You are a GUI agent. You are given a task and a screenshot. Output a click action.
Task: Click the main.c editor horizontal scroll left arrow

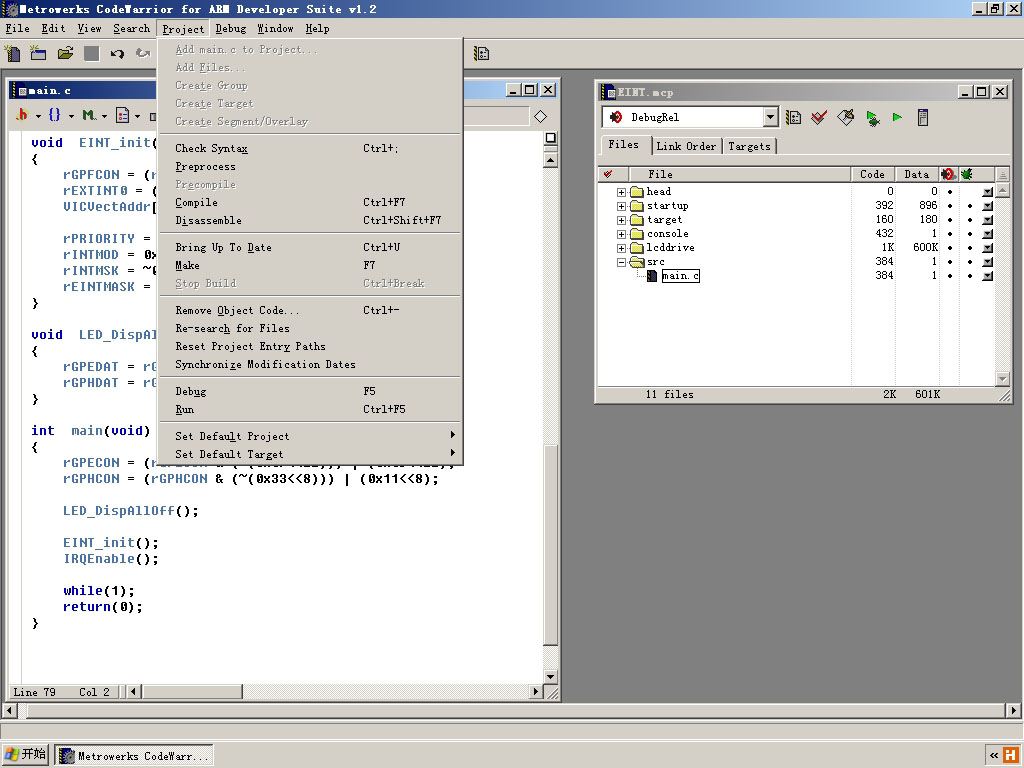point(133,692)
